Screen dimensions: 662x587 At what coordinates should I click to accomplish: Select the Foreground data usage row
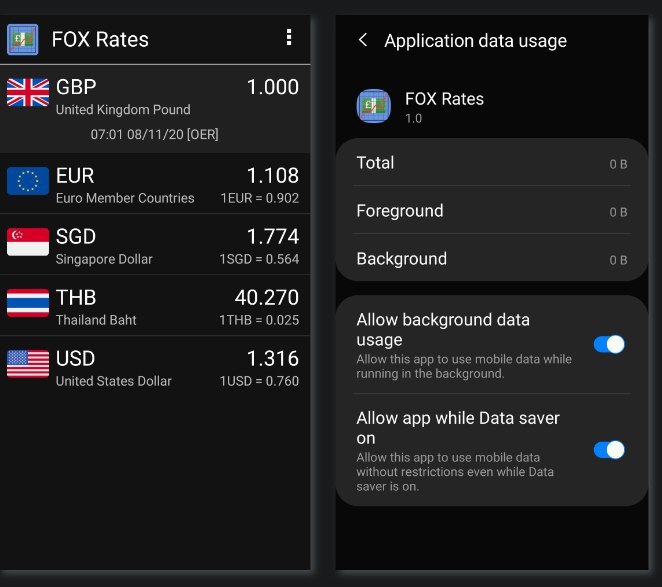491,211
